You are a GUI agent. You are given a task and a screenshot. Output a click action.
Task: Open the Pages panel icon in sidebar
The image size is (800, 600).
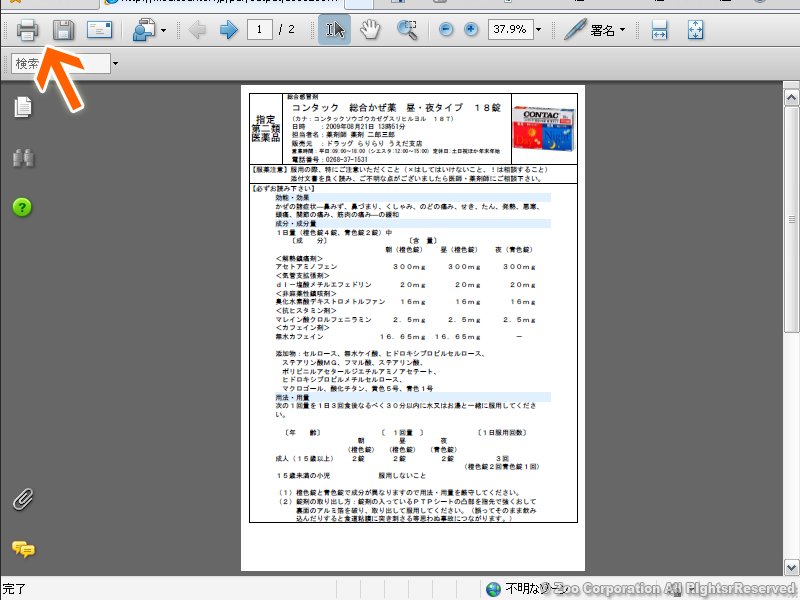click(23, 107)
